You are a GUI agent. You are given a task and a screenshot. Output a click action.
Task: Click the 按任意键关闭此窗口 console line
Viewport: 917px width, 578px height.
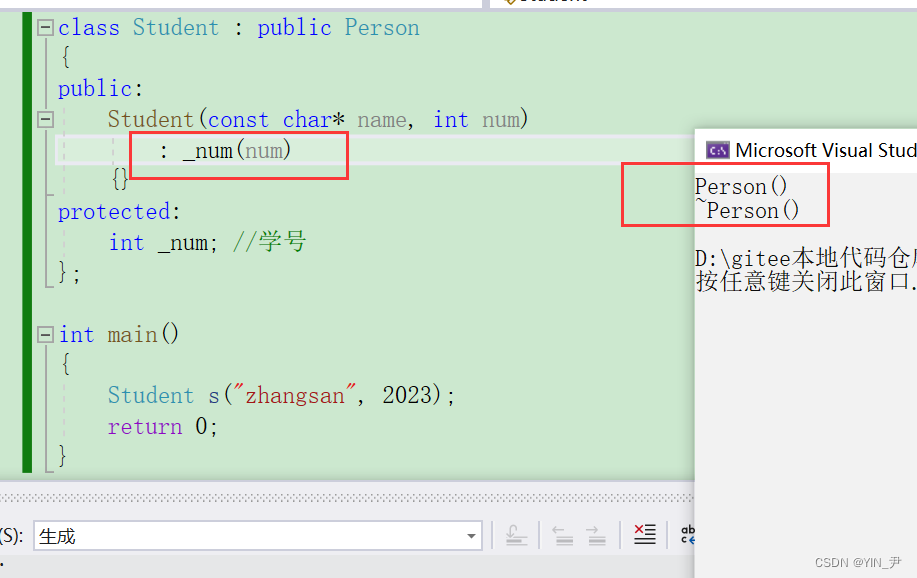[x=806, y=281]
